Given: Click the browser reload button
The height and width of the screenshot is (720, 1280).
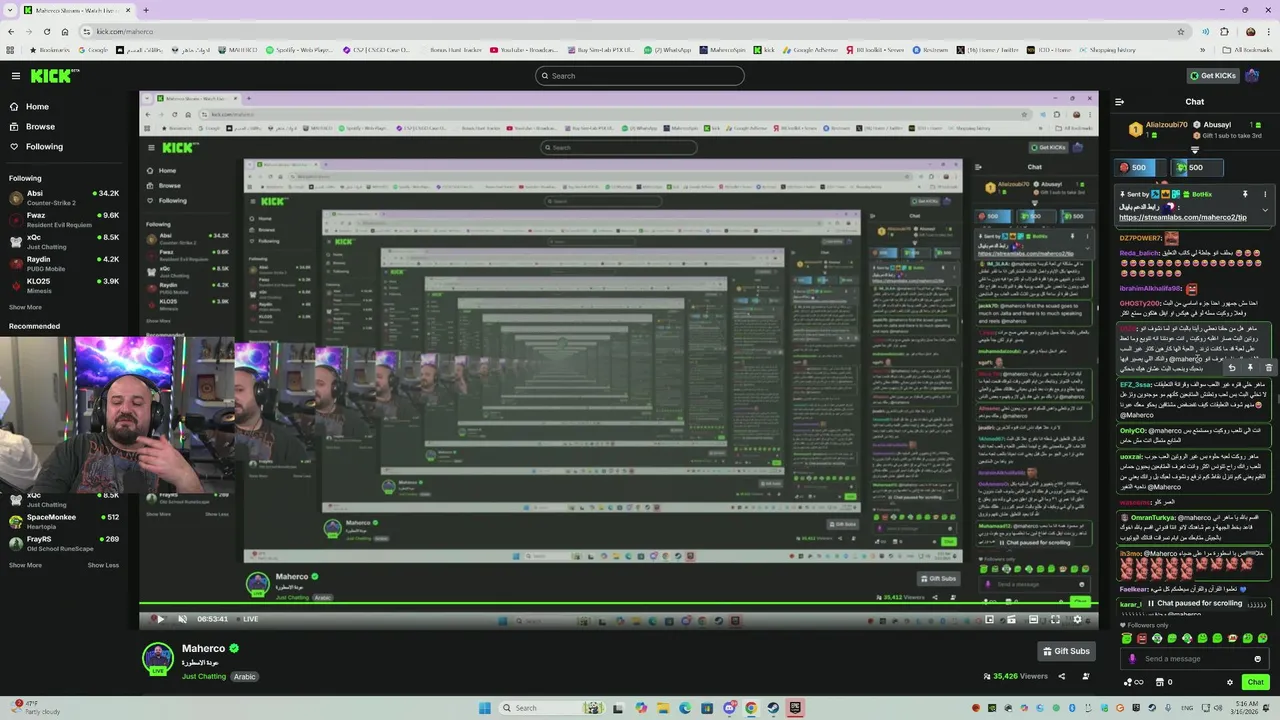Looking at the screenshot, I should [x=47, y=31].
